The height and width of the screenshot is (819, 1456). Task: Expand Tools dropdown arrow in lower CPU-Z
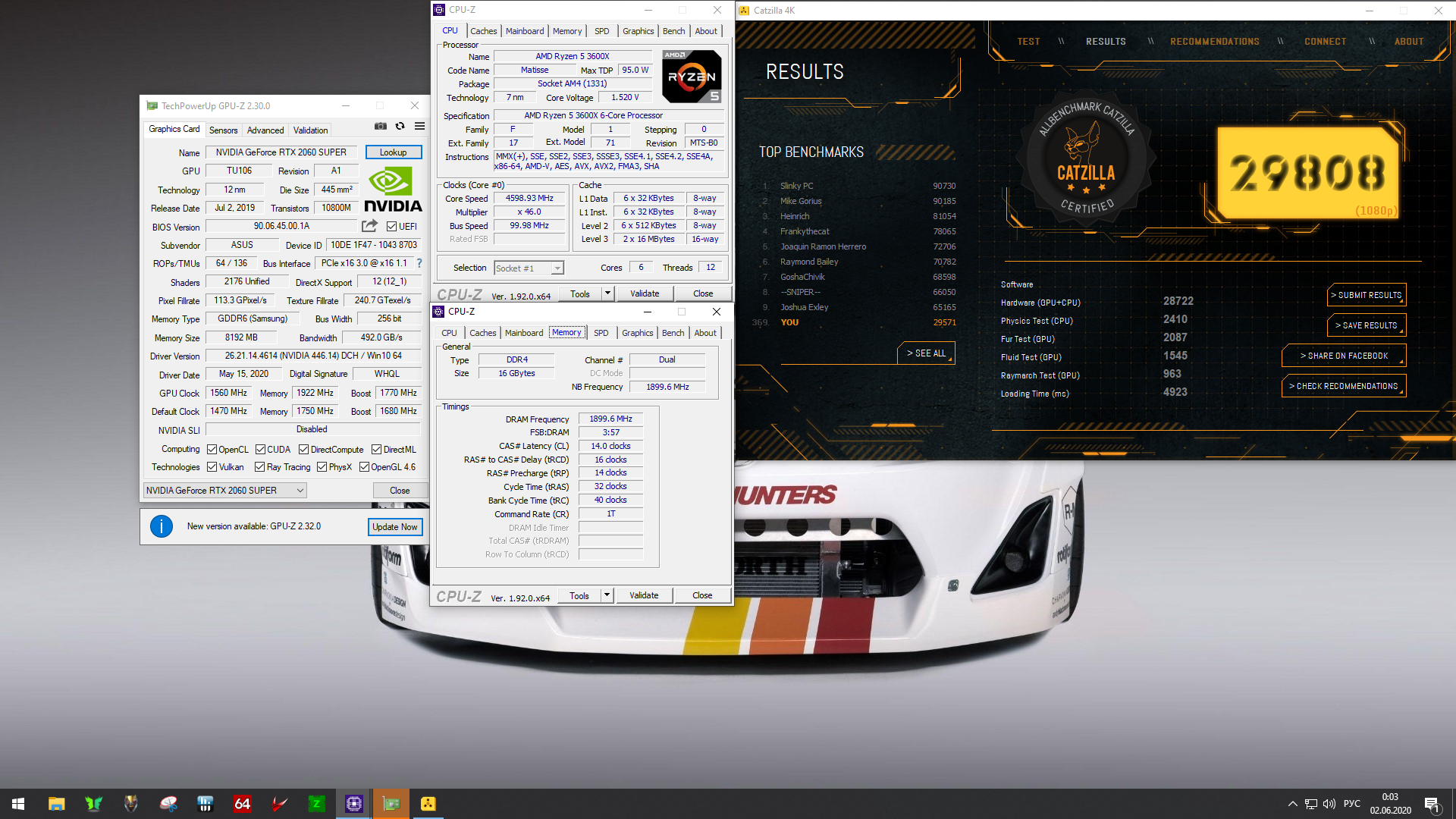click(x=607, y=595)
